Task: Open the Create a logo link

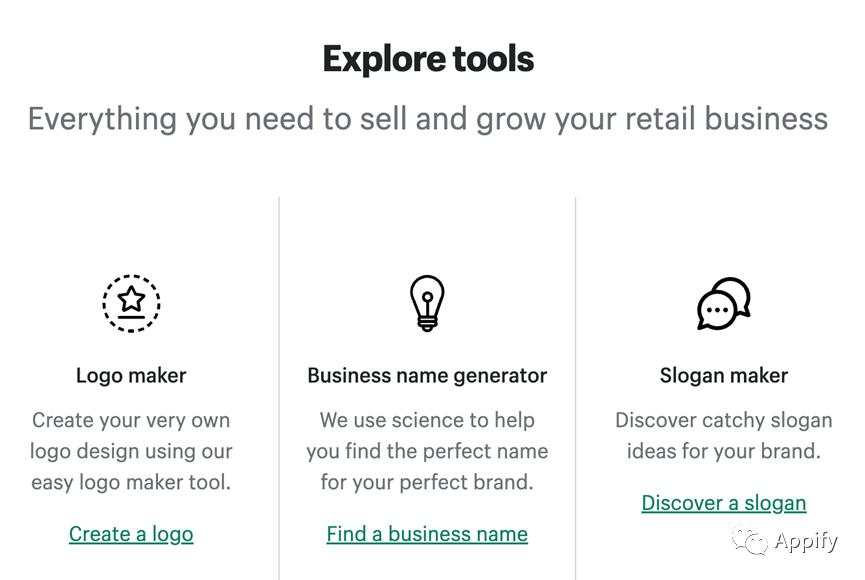Action: (x=131, y=534)
